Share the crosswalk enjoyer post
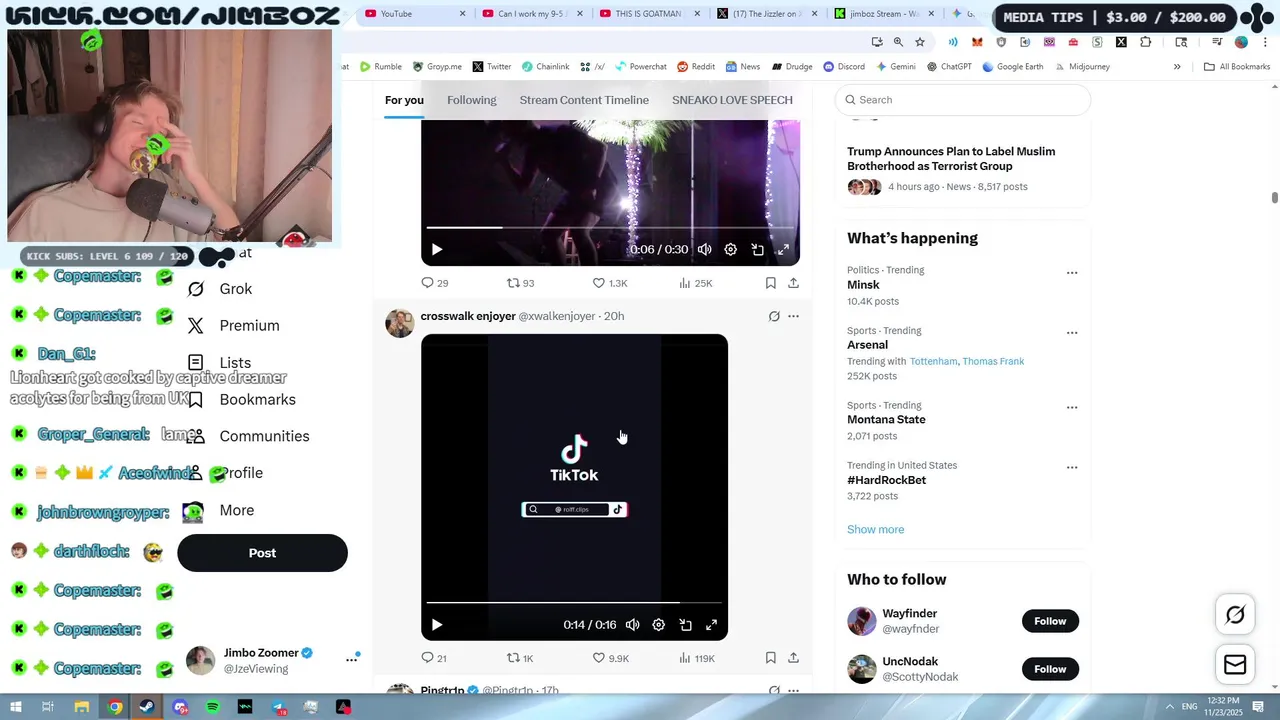1280x720 pixels. [793, 658]
